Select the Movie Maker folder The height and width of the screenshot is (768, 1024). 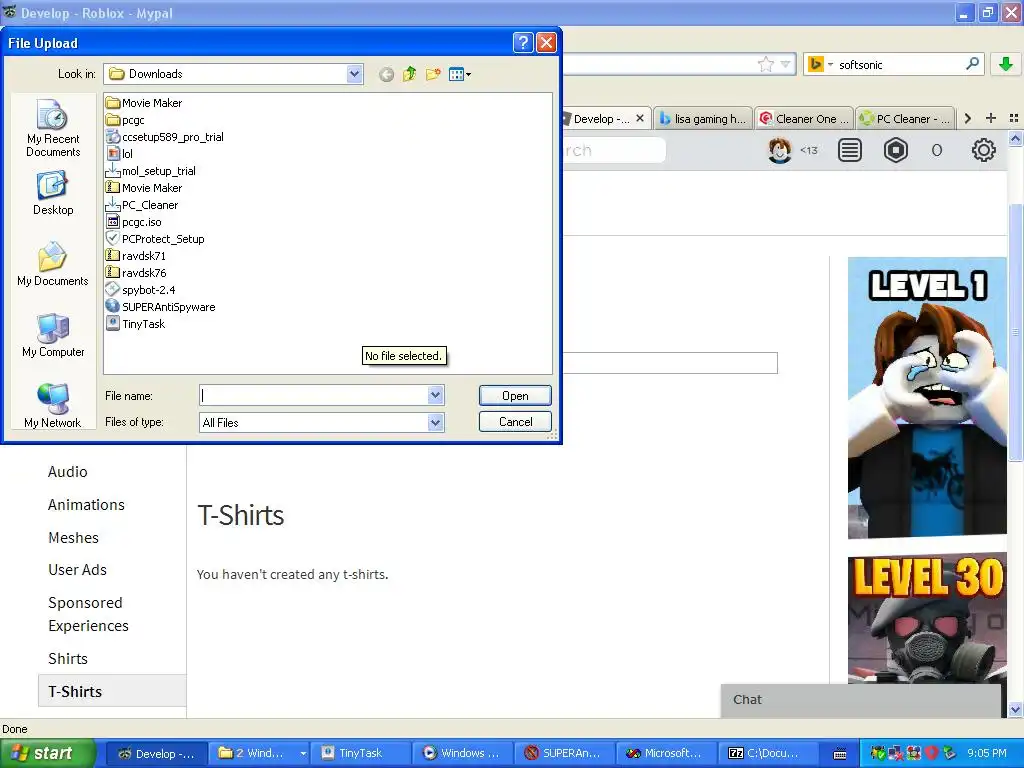144,103
